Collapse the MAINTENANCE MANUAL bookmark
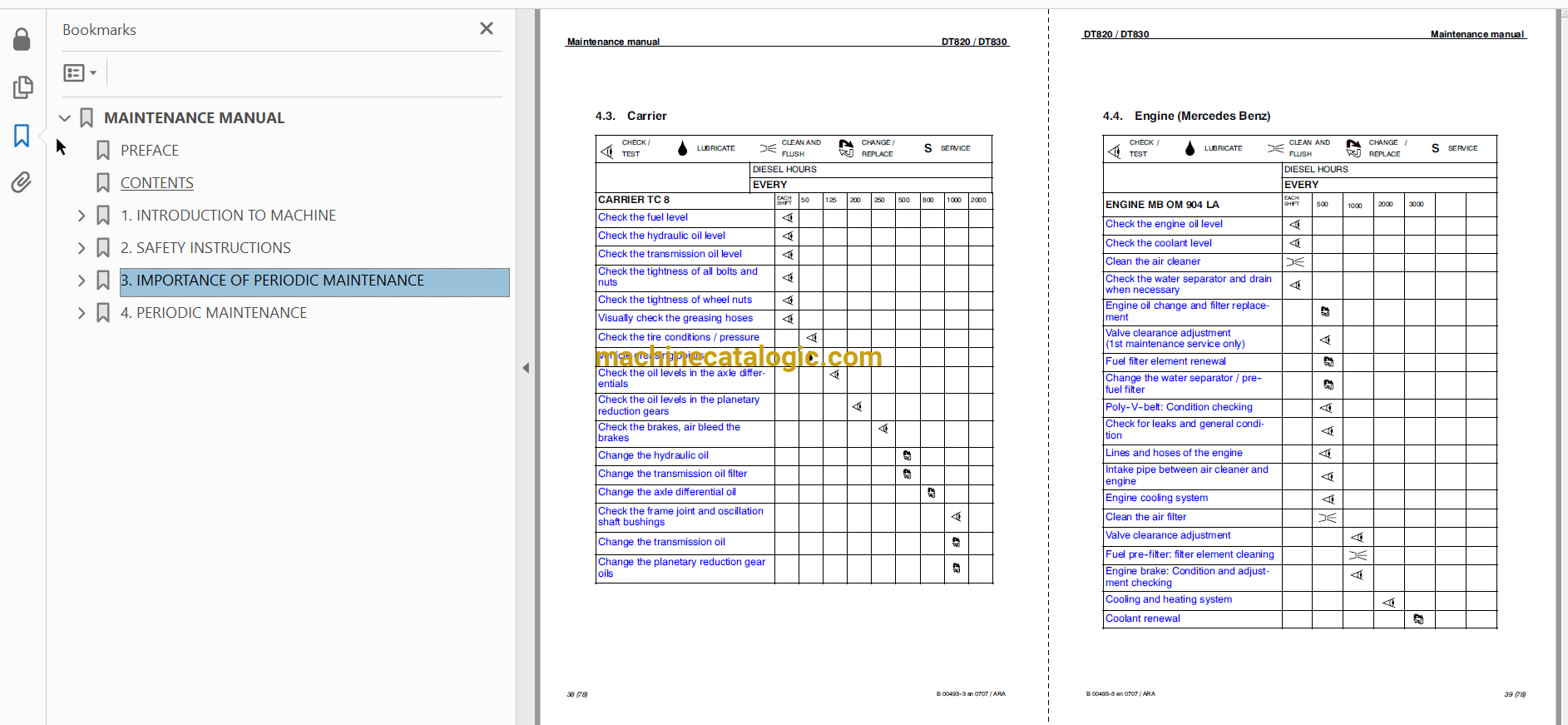 pos(65,118)
